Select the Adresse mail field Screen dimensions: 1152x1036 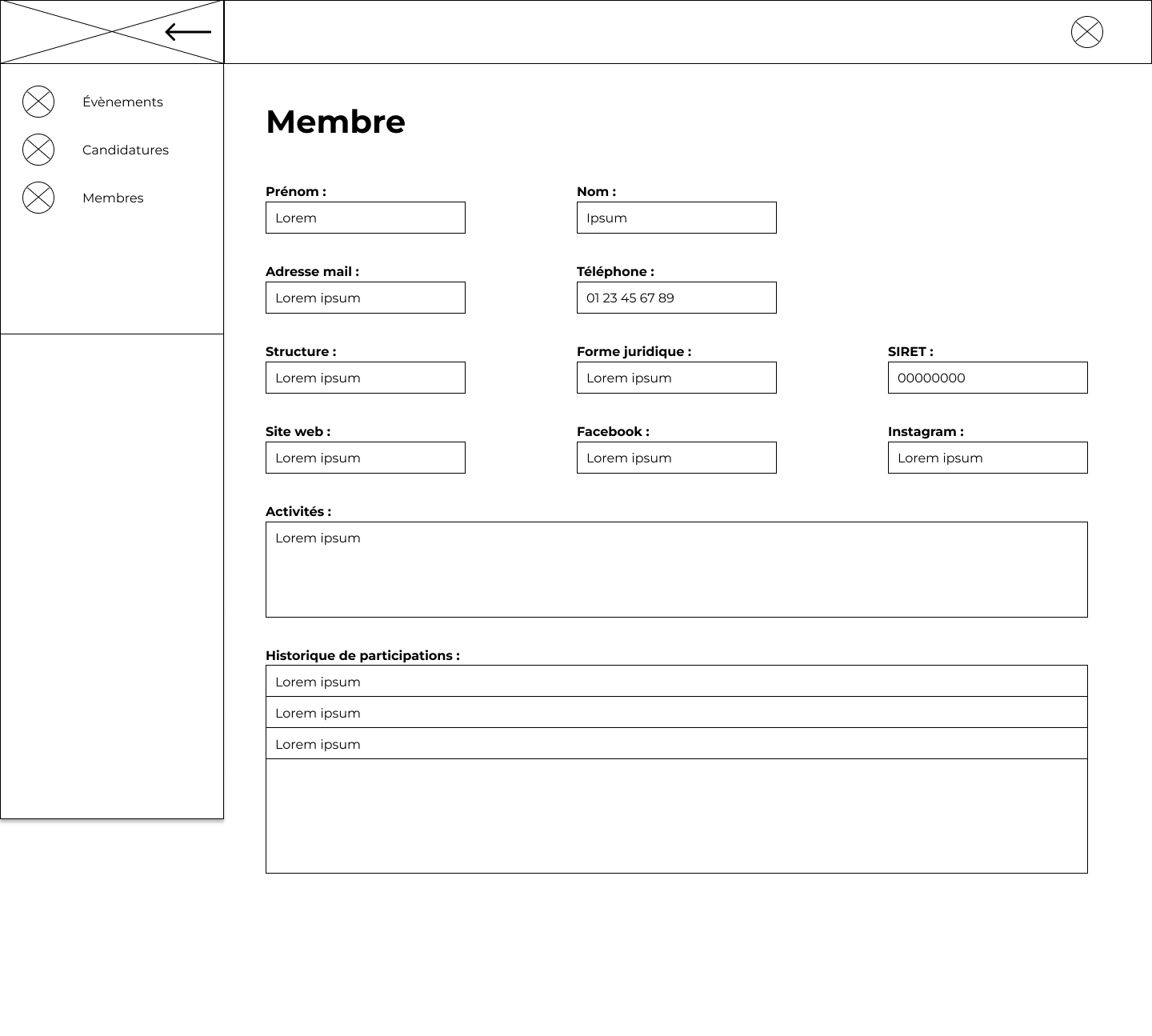coord(366,298)
